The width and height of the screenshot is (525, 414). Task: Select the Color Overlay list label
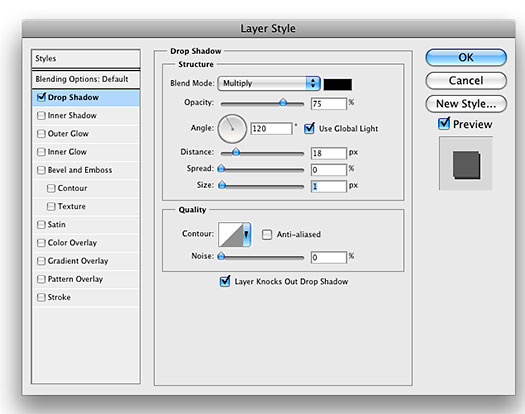(72, 243)
